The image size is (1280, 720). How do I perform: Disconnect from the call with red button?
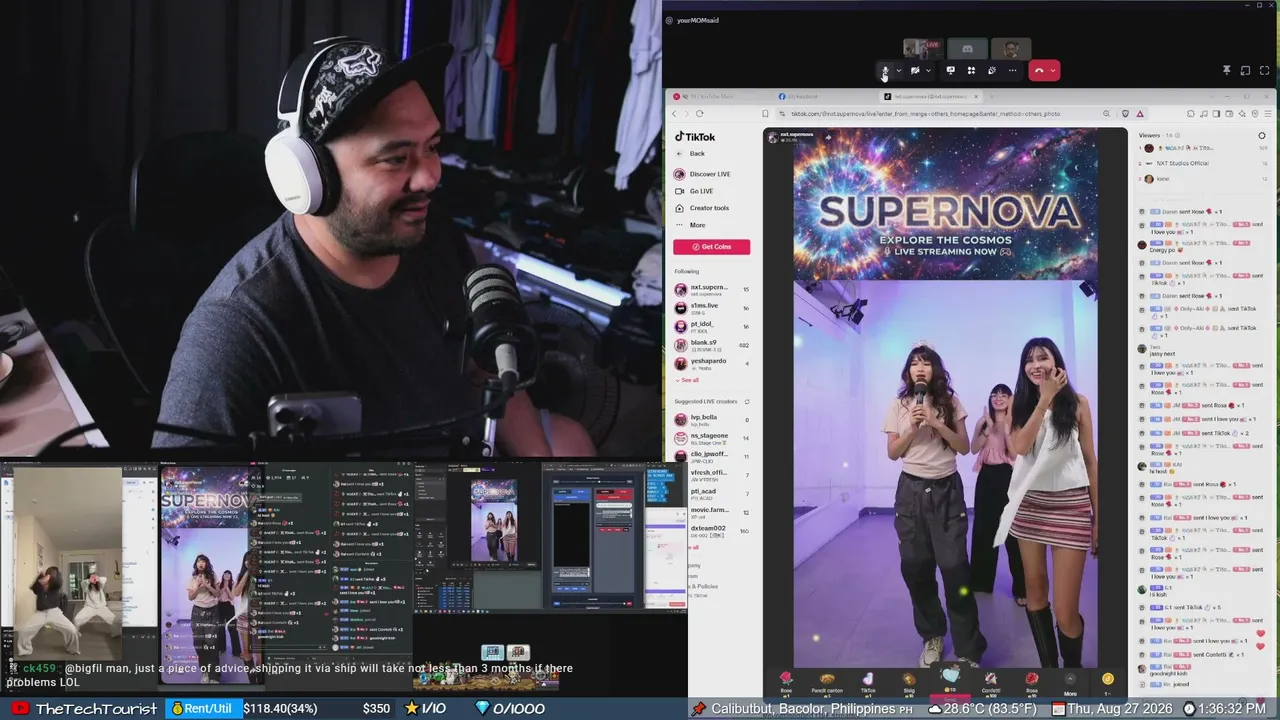1039,71
